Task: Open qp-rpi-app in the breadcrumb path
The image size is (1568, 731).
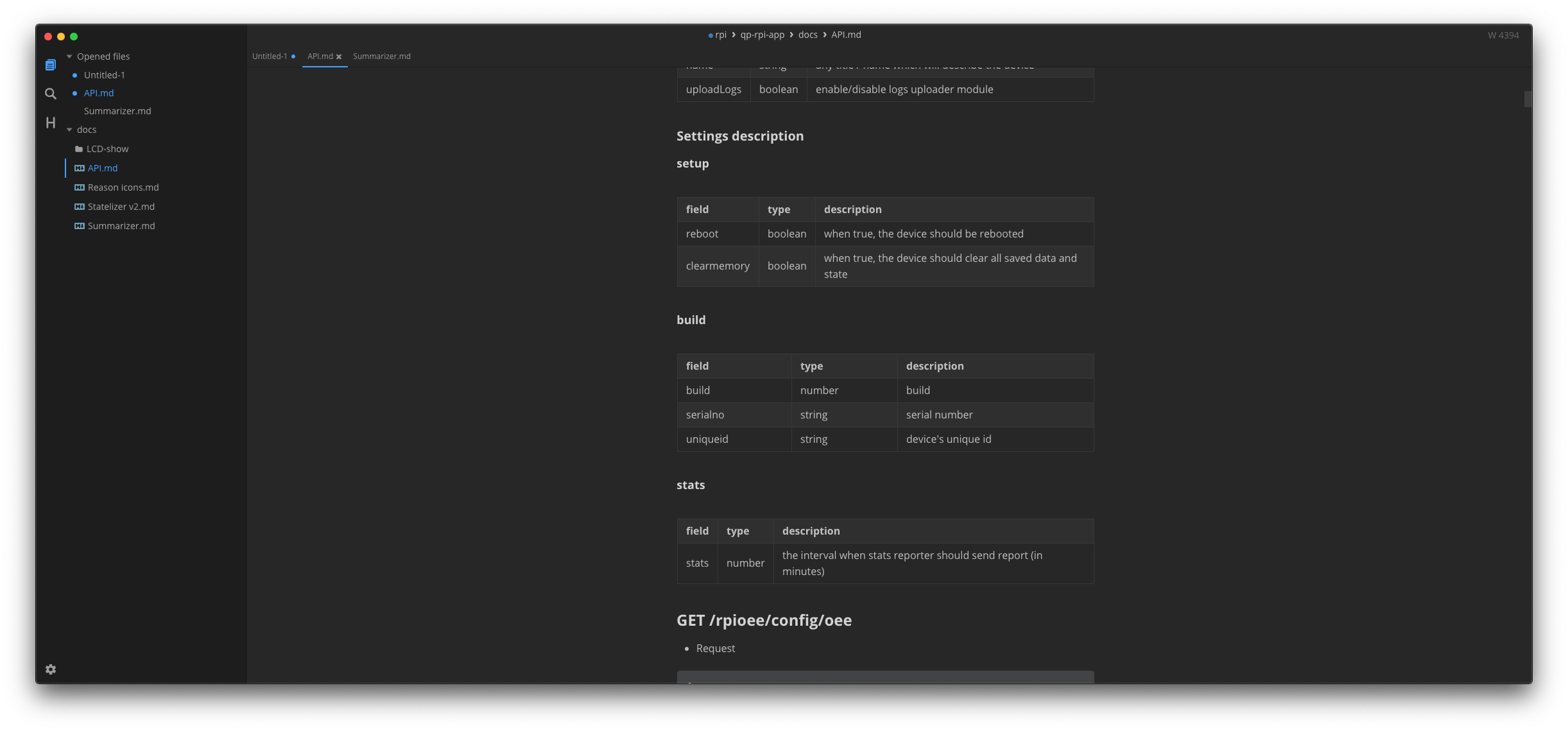Action: 763,35
